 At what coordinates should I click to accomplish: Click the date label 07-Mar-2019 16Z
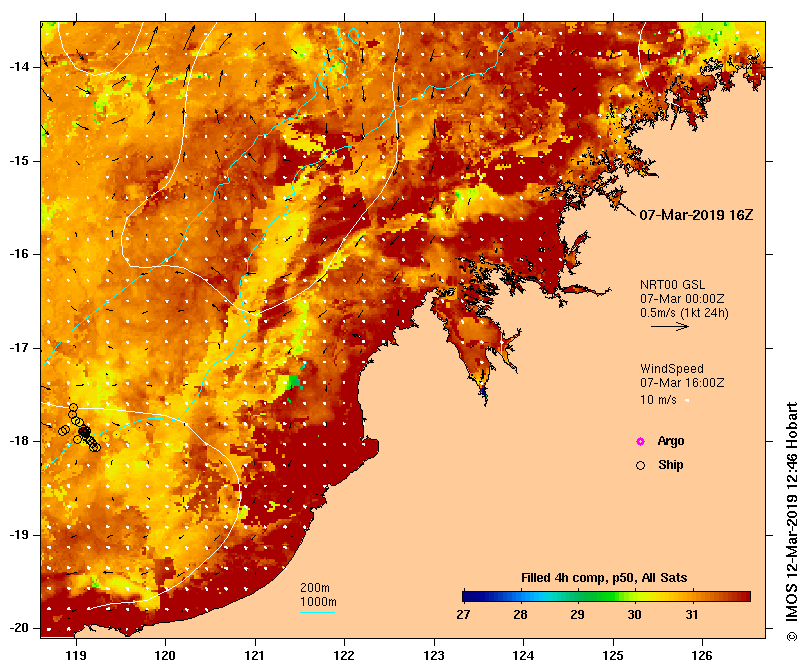(x=696, y=215)
